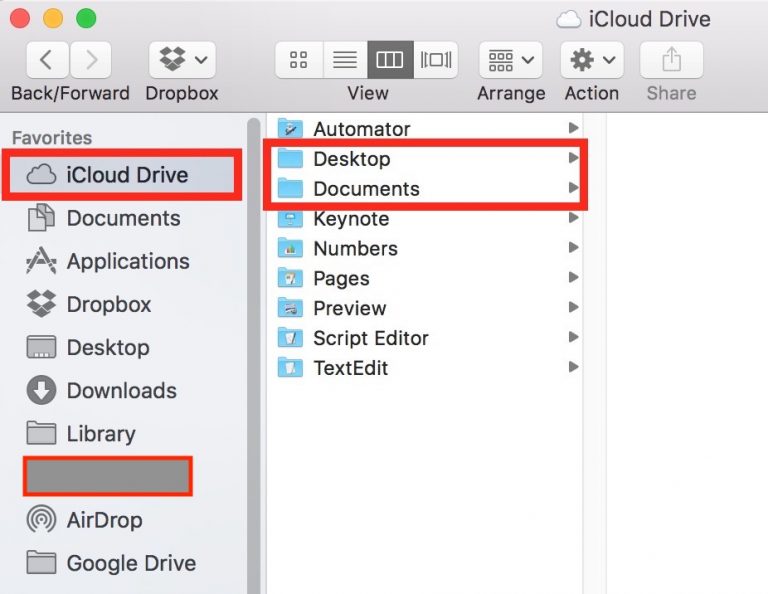Select the Pages folder name
The image size is (768, 594).
[x=341, y=279]
